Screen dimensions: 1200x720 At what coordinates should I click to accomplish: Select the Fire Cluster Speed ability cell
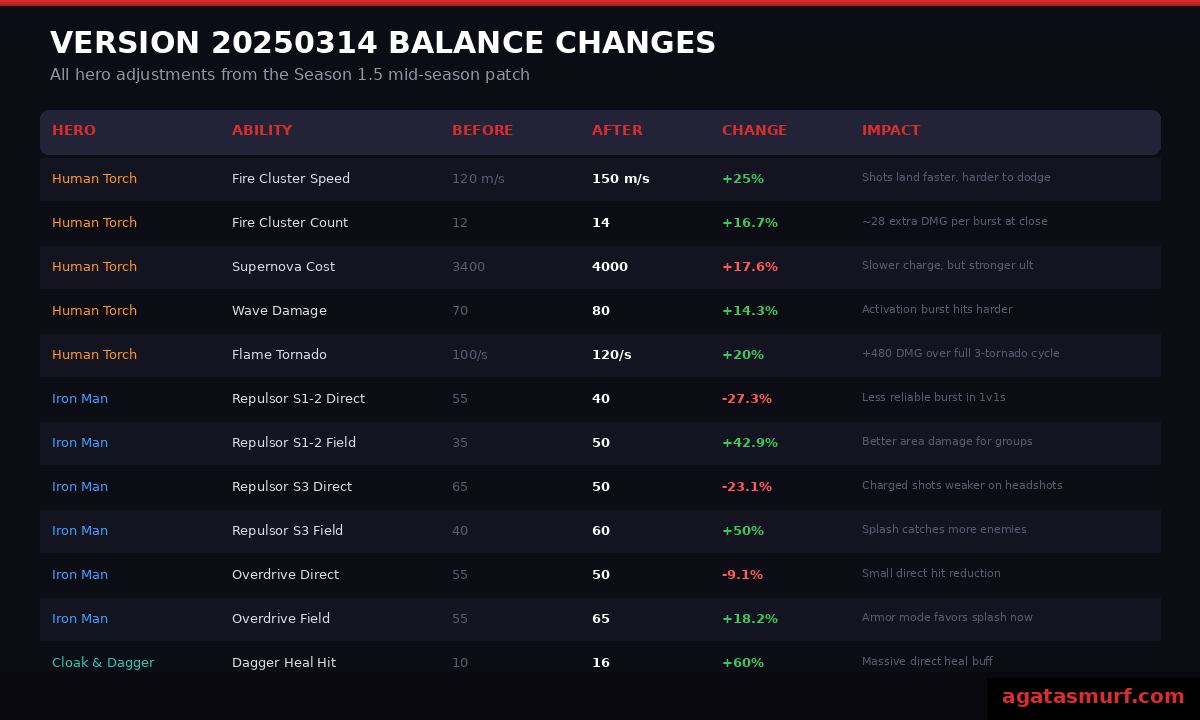(x=291, y=179)
